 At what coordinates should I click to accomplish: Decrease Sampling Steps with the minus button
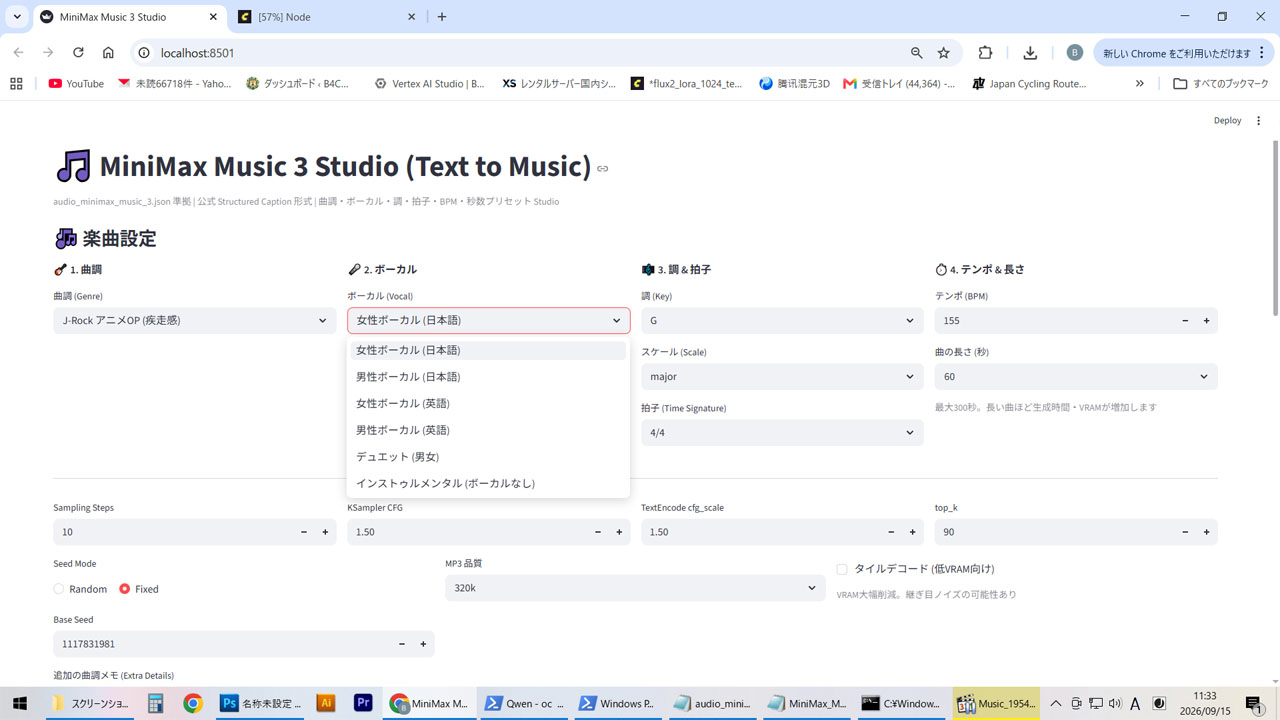click(304, 532)
